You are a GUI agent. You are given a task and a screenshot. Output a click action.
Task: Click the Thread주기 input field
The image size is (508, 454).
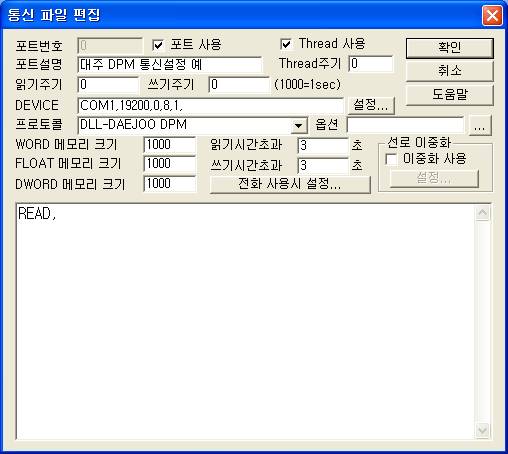click(x=371, y=64)
